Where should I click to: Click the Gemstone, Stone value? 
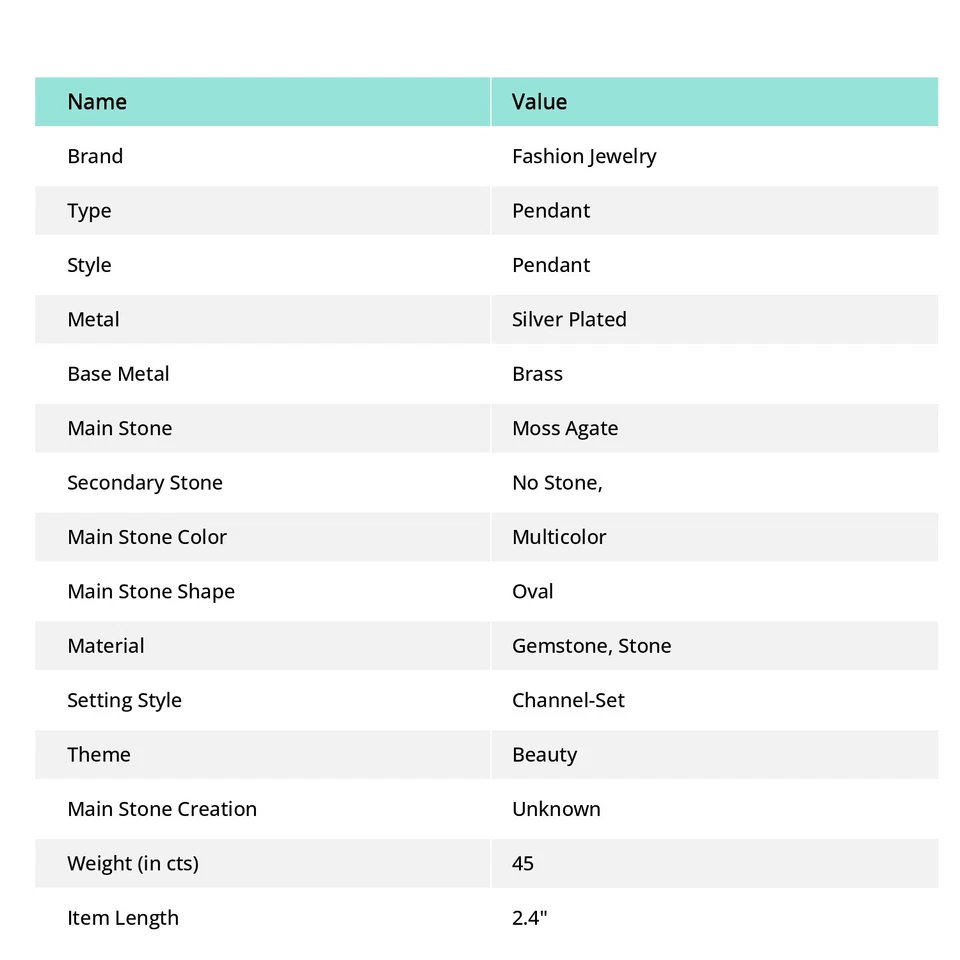click(591, 646)
